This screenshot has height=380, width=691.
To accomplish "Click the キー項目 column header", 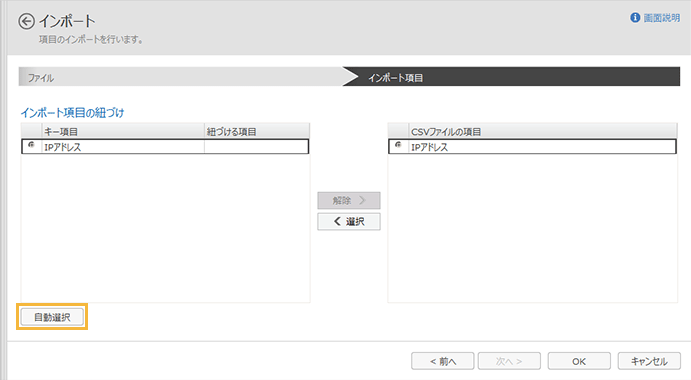I will point(123,131).
